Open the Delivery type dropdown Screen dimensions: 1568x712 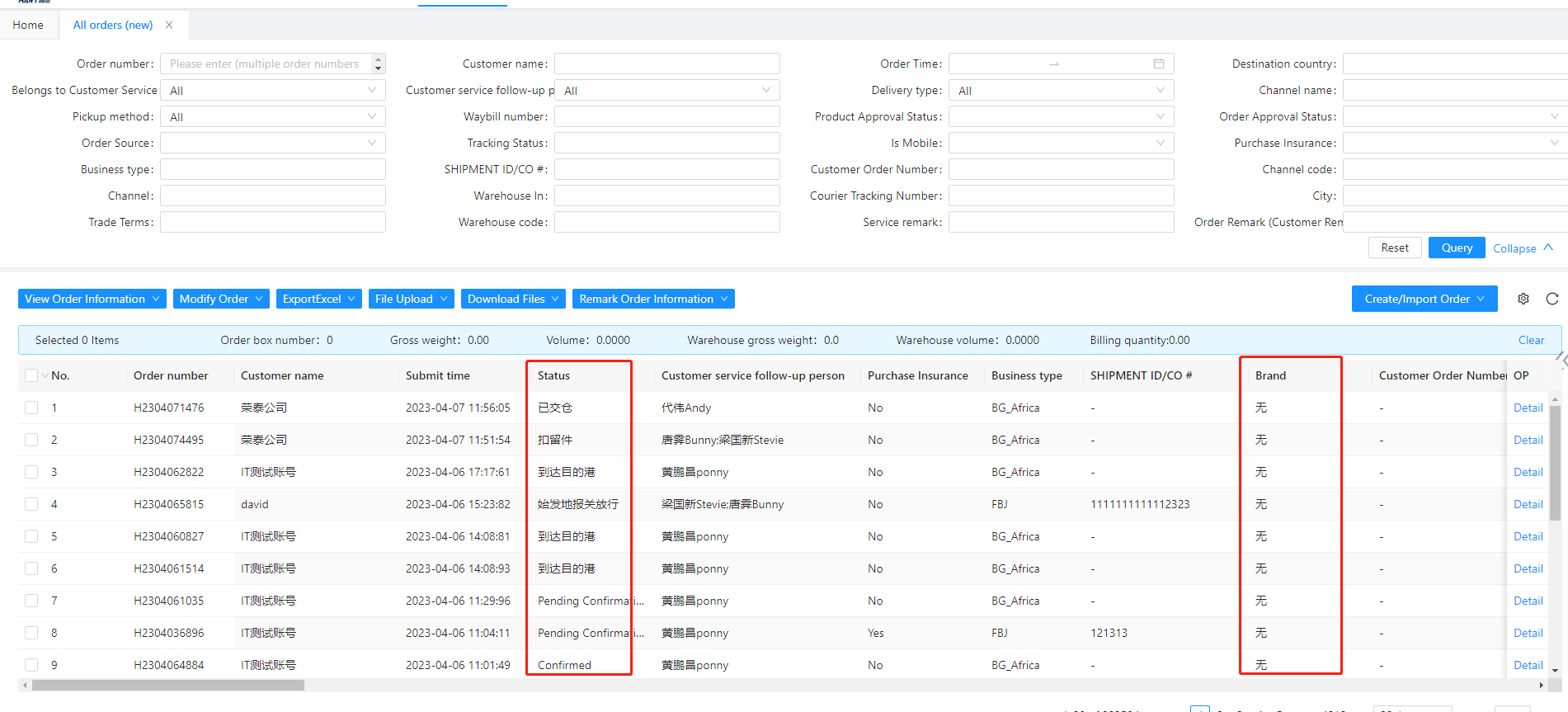tap(1061, 91)
